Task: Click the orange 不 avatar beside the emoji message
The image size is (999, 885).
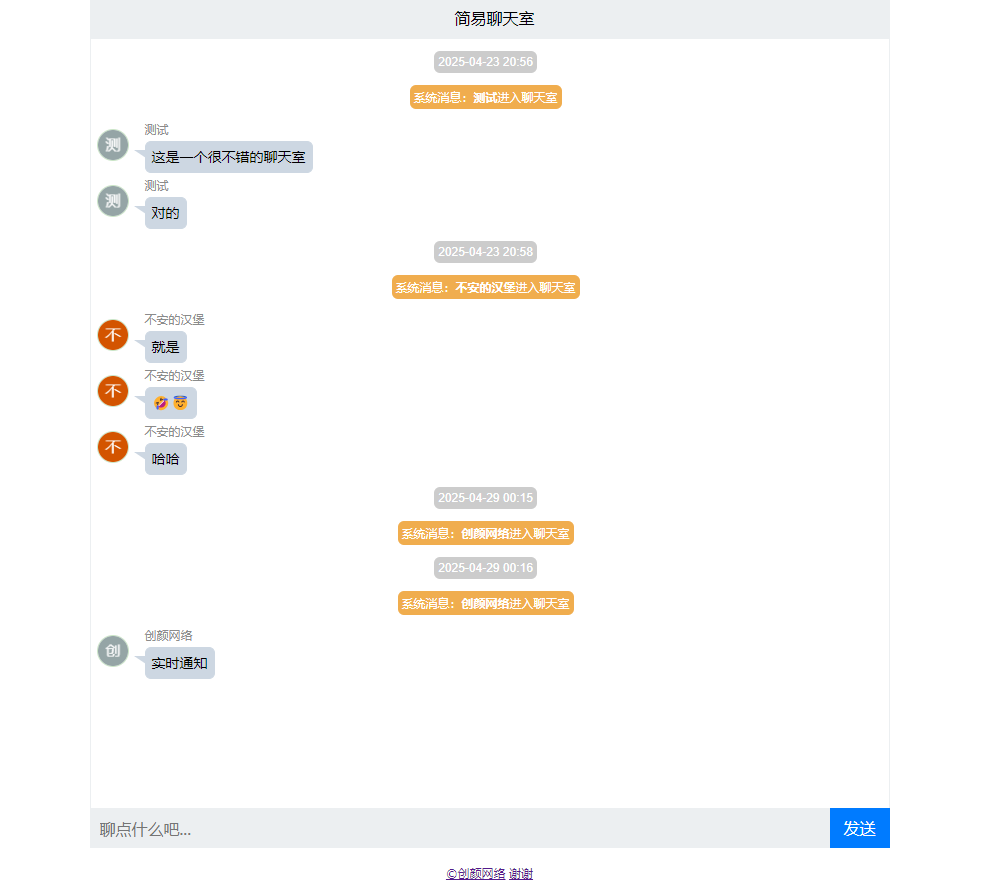Action: tap(113, 391)
